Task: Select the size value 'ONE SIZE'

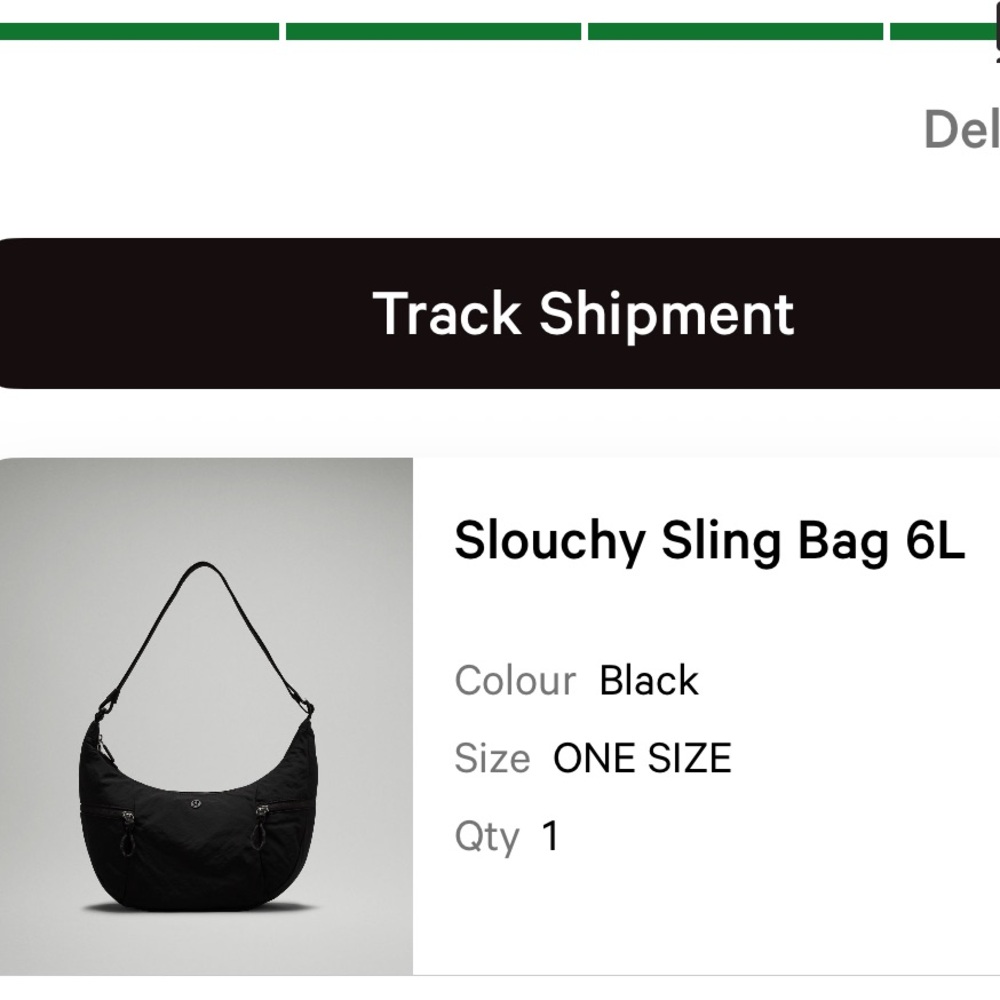Action: tap(644, 758)
